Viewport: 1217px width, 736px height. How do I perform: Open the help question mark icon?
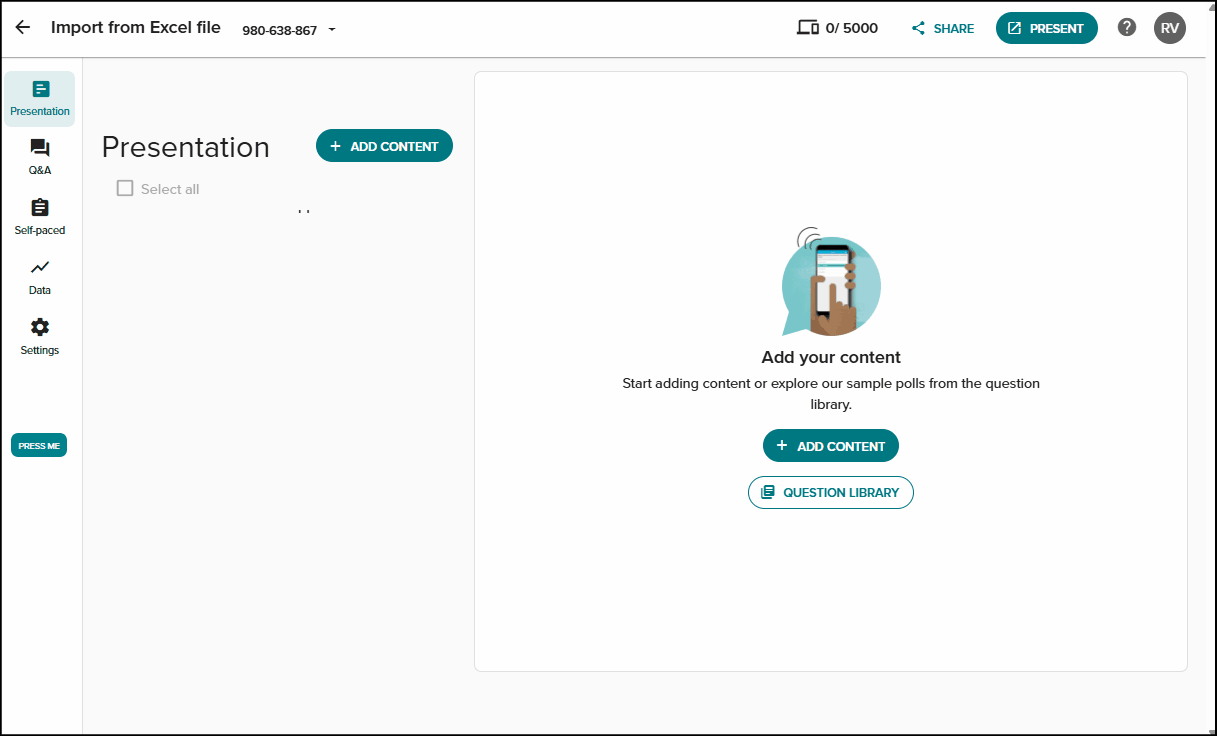1127,28
